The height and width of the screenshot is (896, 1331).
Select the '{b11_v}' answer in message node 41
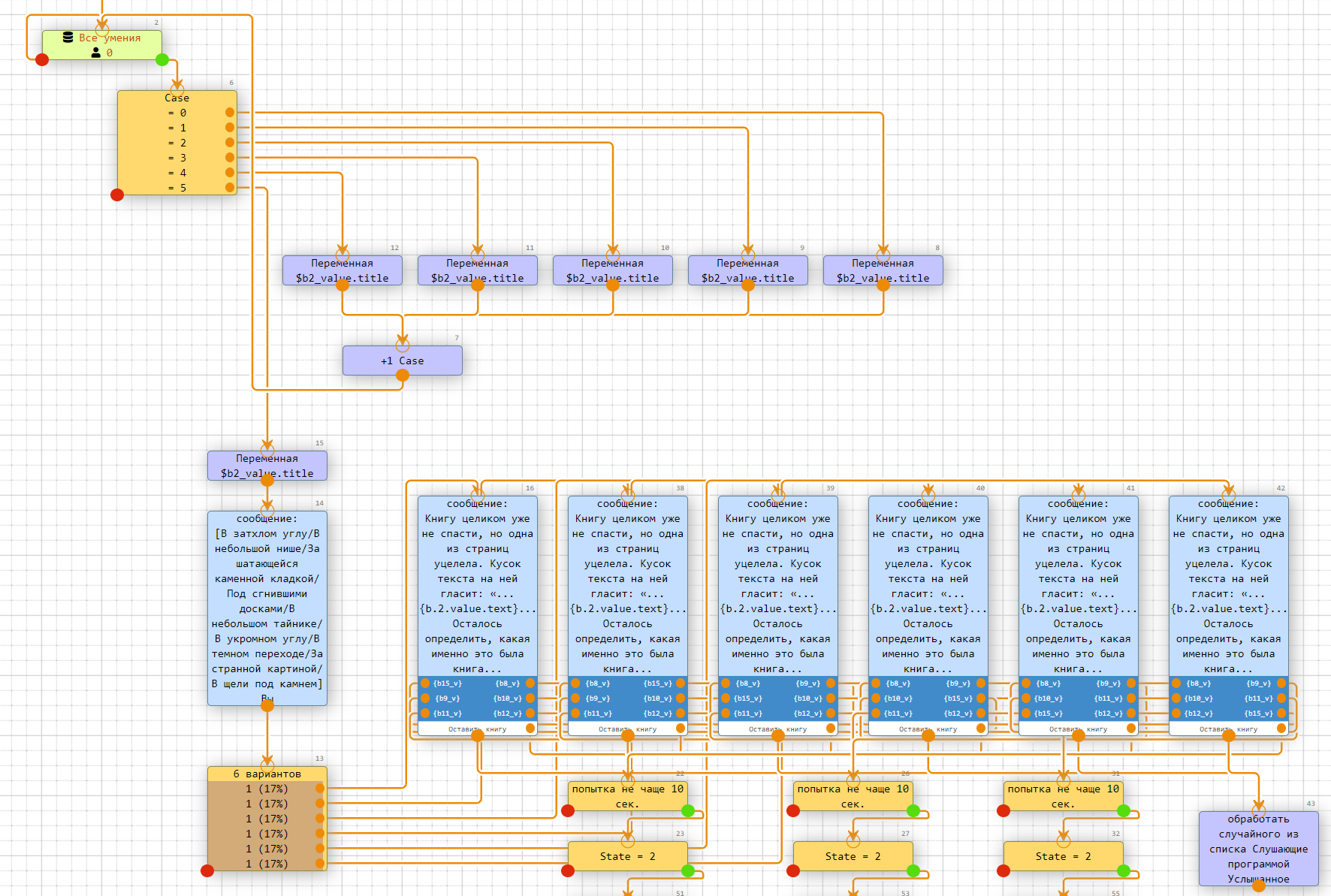[1109, 698]
